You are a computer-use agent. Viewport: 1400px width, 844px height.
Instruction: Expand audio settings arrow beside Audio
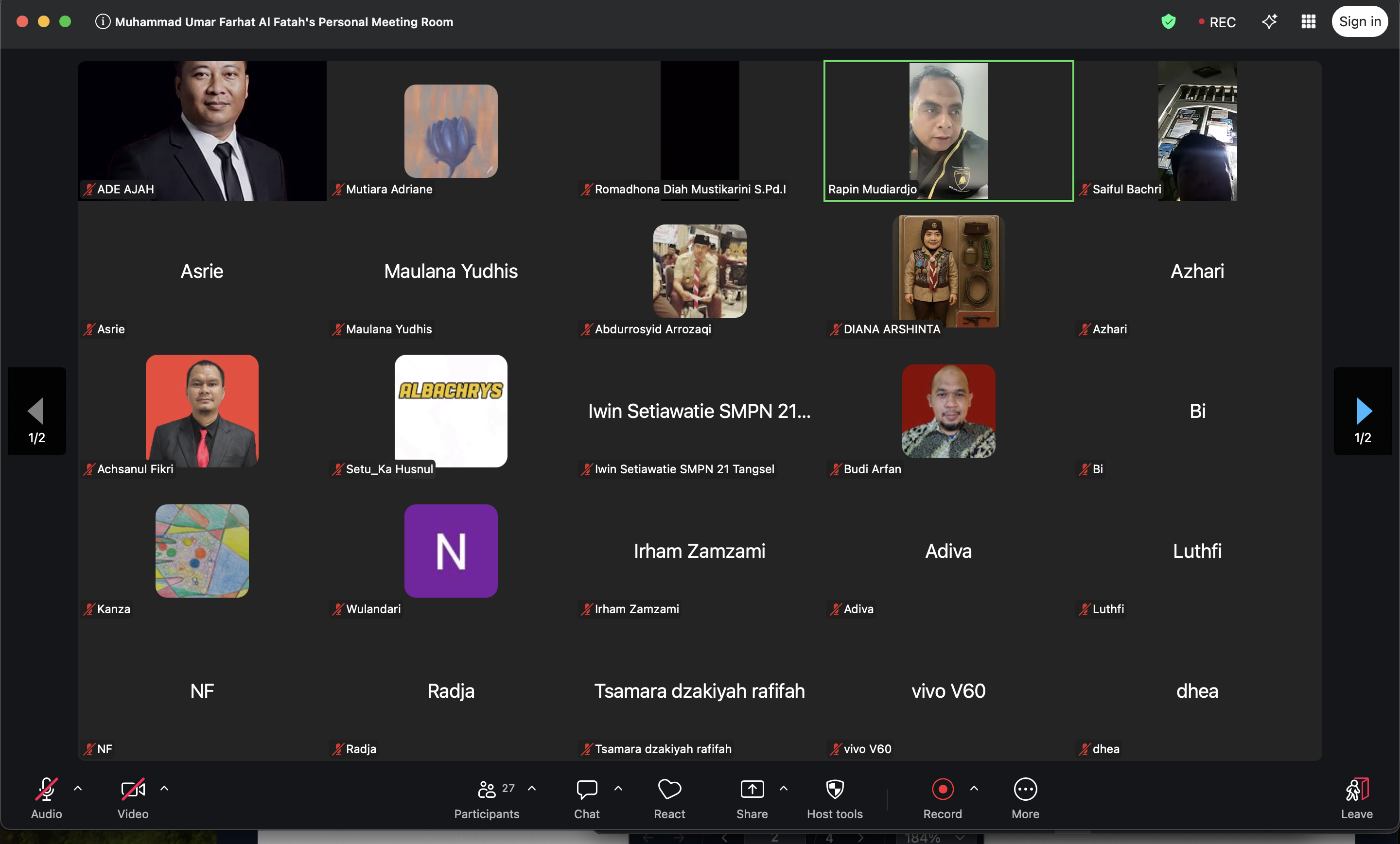pos(78,788)
